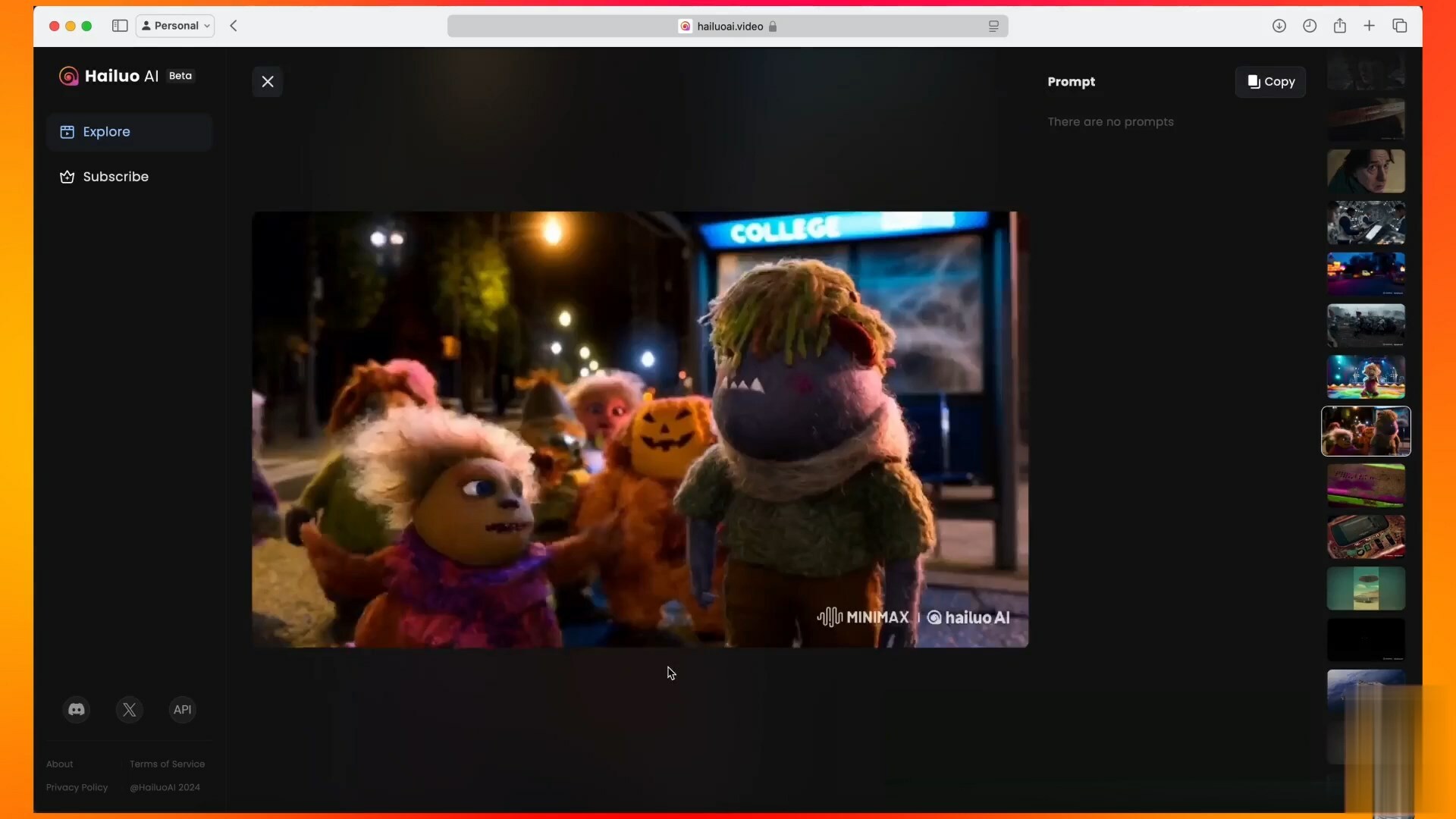1456x819 pixels.
Task: Select the black-and-white machinery thumbnail
Action: pyautogui.click(x=1366, y=223)
